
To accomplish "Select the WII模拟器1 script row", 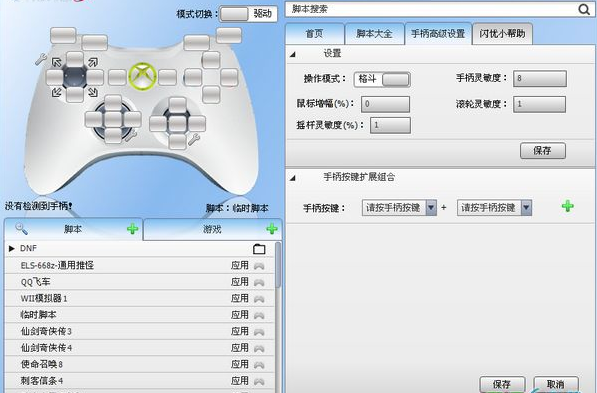I will 140,299.
